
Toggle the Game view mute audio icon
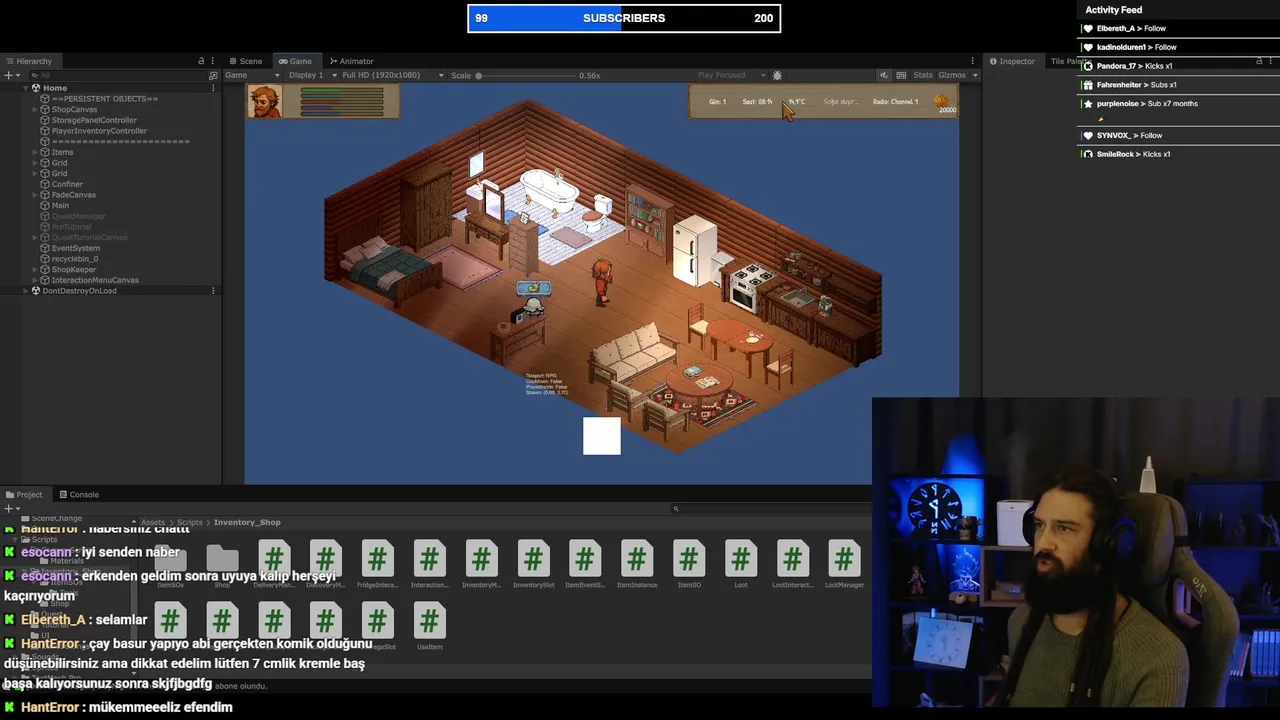pyautogui.click(x=884, y=75)
